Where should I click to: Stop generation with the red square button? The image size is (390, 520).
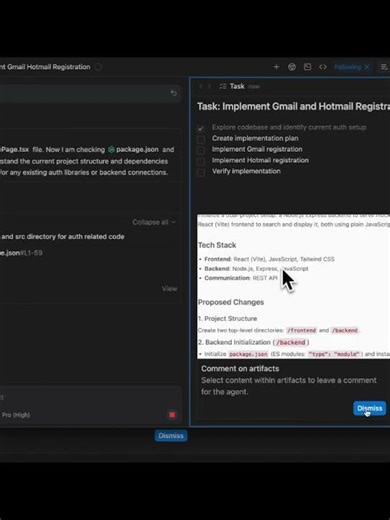[x=172, y=415]
